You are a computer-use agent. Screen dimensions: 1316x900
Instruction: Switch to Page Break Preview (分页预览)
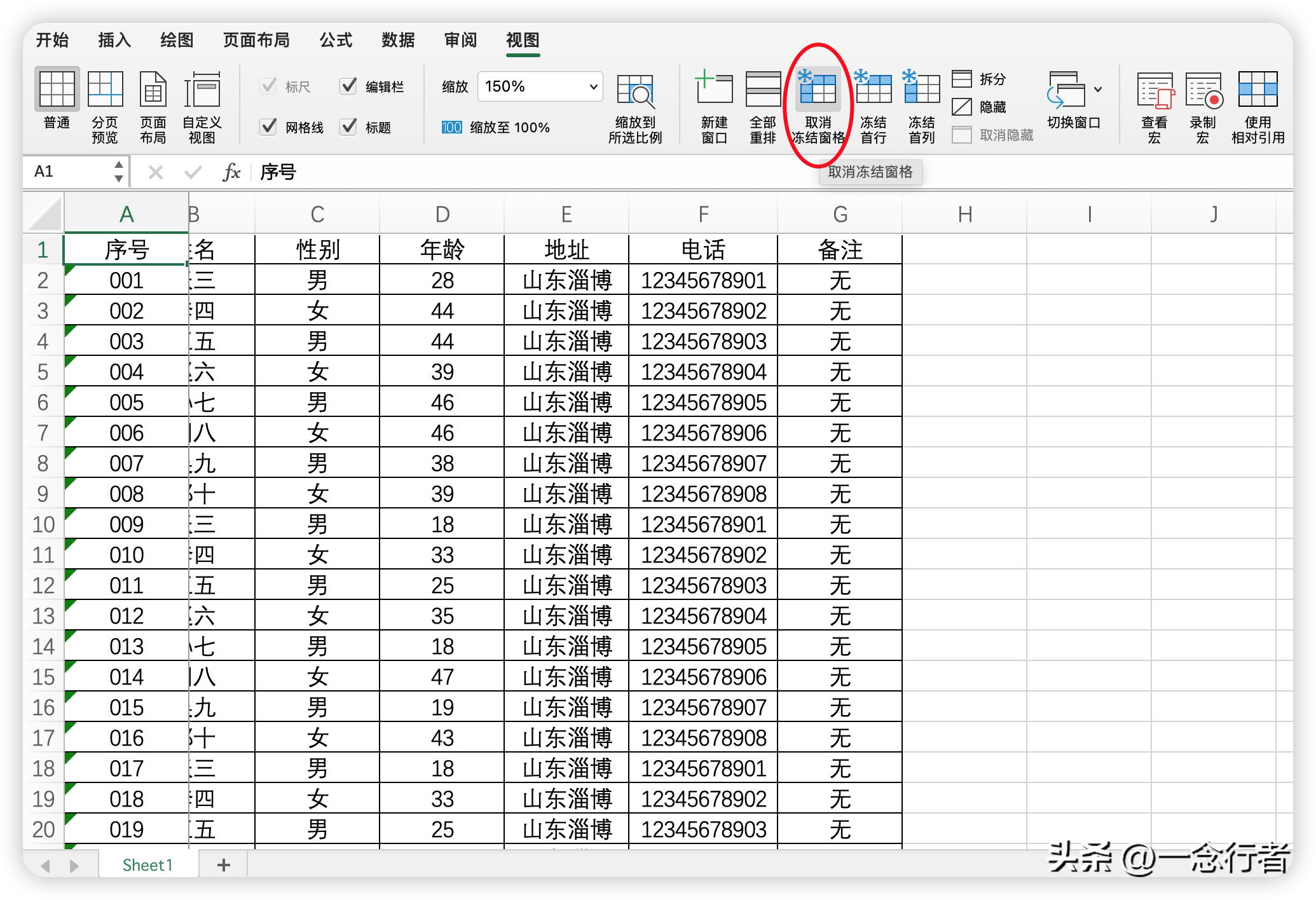click(105, 90)
